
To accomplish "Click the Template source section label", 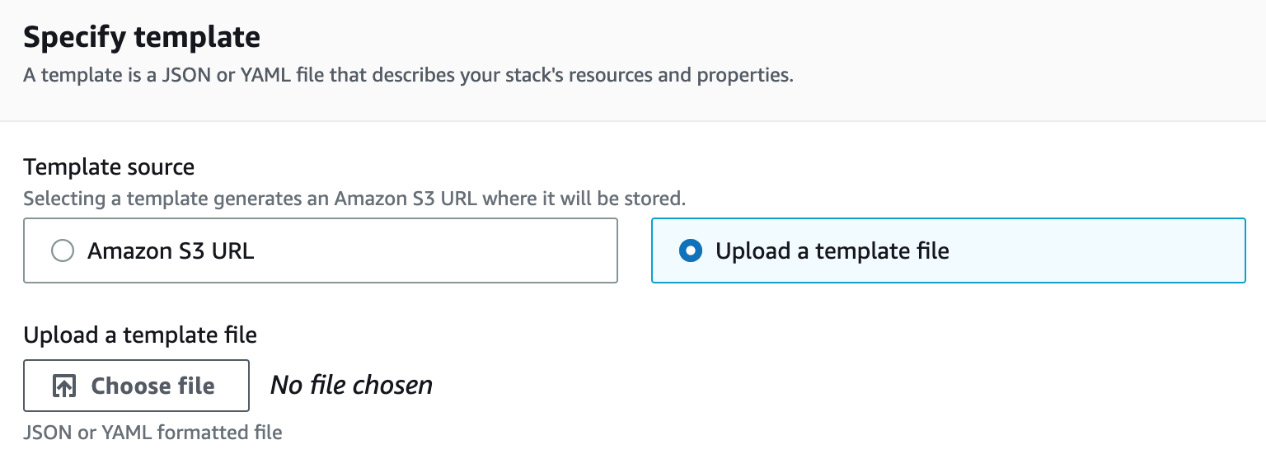I will tap(109, 167).
